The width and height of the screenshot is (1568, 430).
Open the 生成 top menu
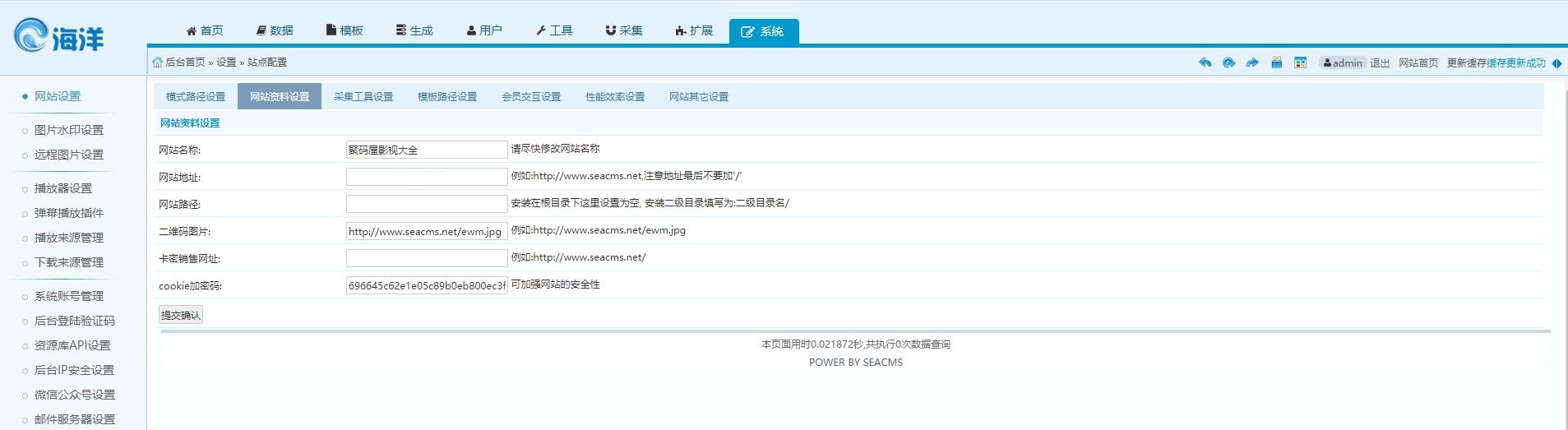414,30
